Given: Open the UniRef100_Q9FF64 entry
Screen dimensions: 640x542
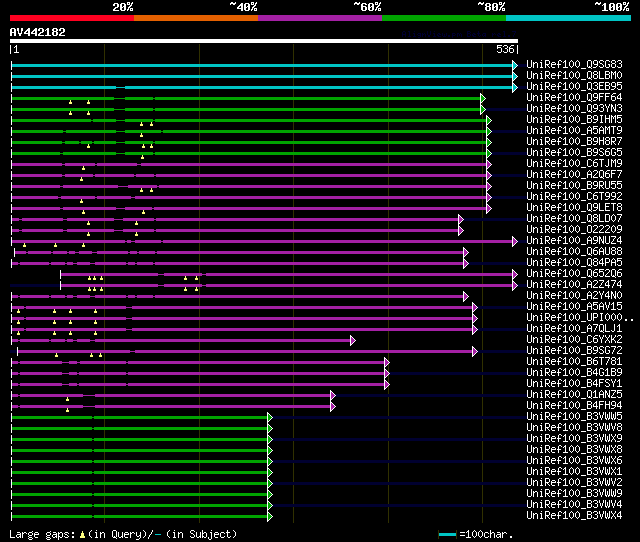Looking at the screenshot, I should [x=574, y=98].
